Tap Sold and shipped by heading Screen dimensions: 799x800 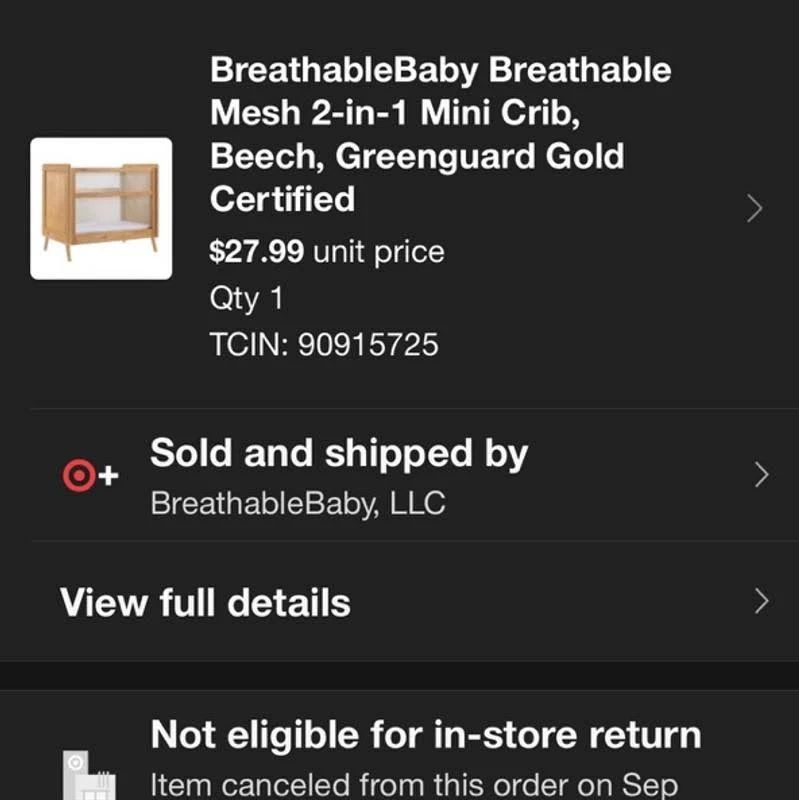pos(339,454)
